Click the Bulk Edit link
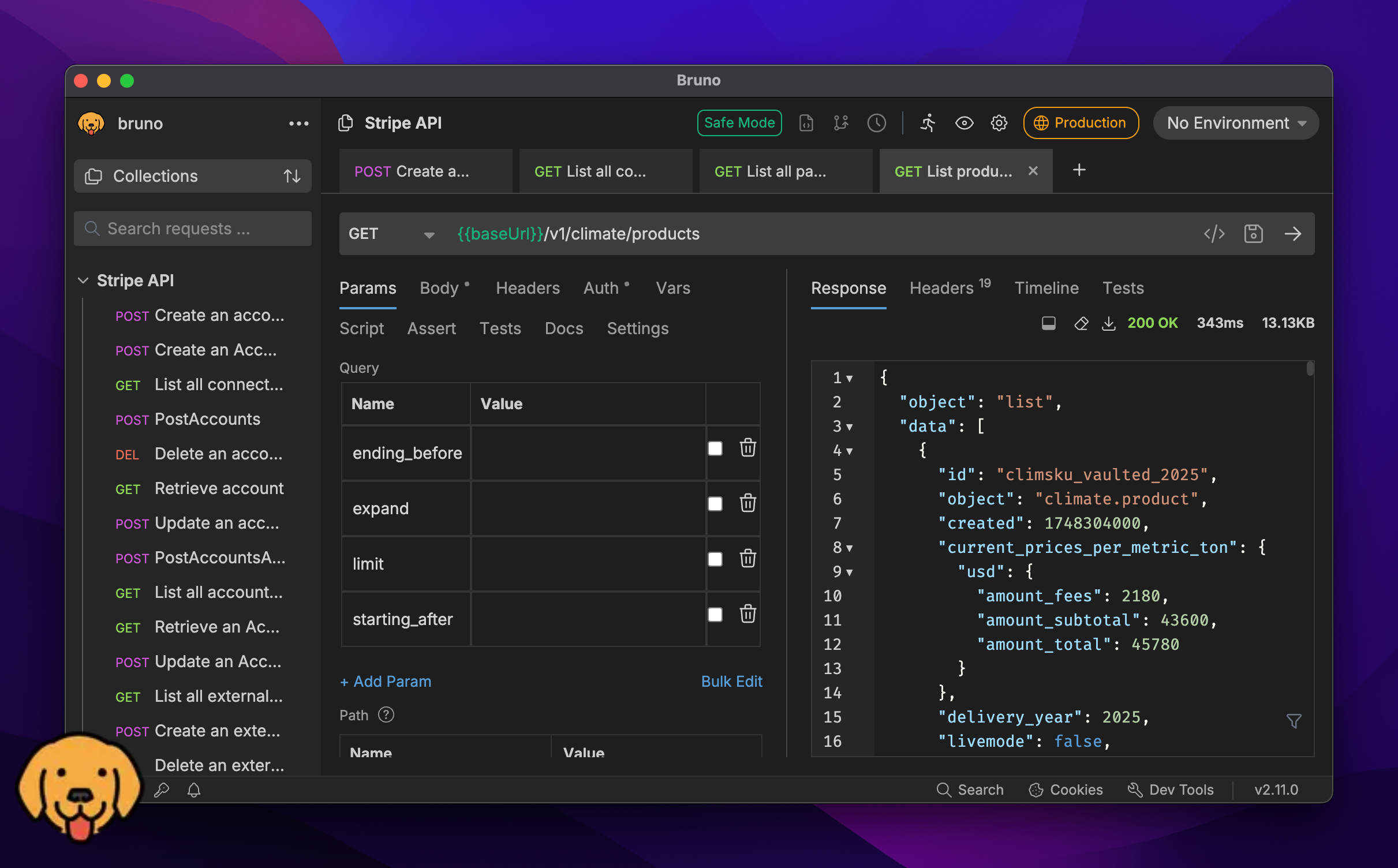Screen dimensions: 1398x868 click(731, 682)
